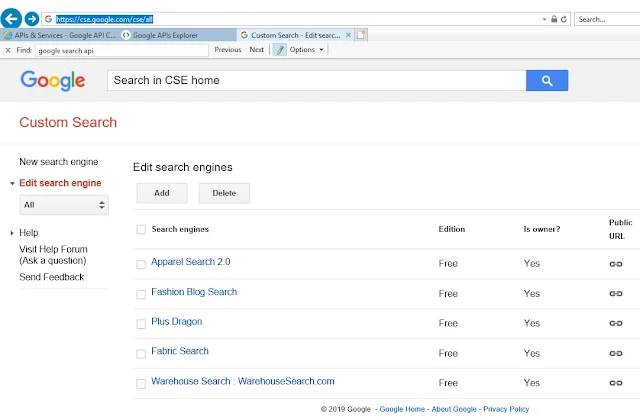The width and height of the screenshot is (640, 420).
Task: Check the select-all Search engines checkbox
Action: 141,229
